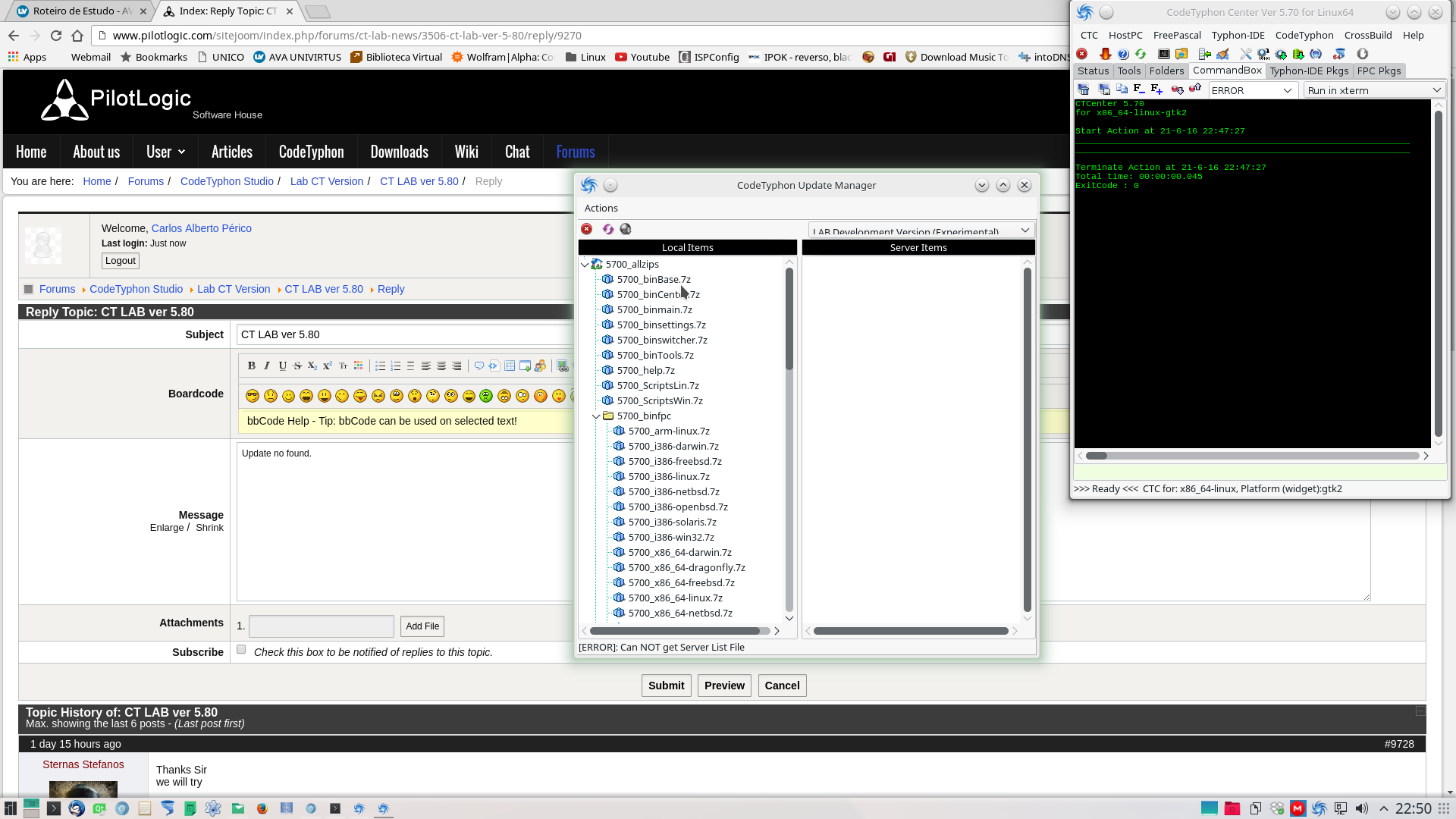Click the Local Items vertical scrollbar

pyautogui.click(x=789, y=440)
